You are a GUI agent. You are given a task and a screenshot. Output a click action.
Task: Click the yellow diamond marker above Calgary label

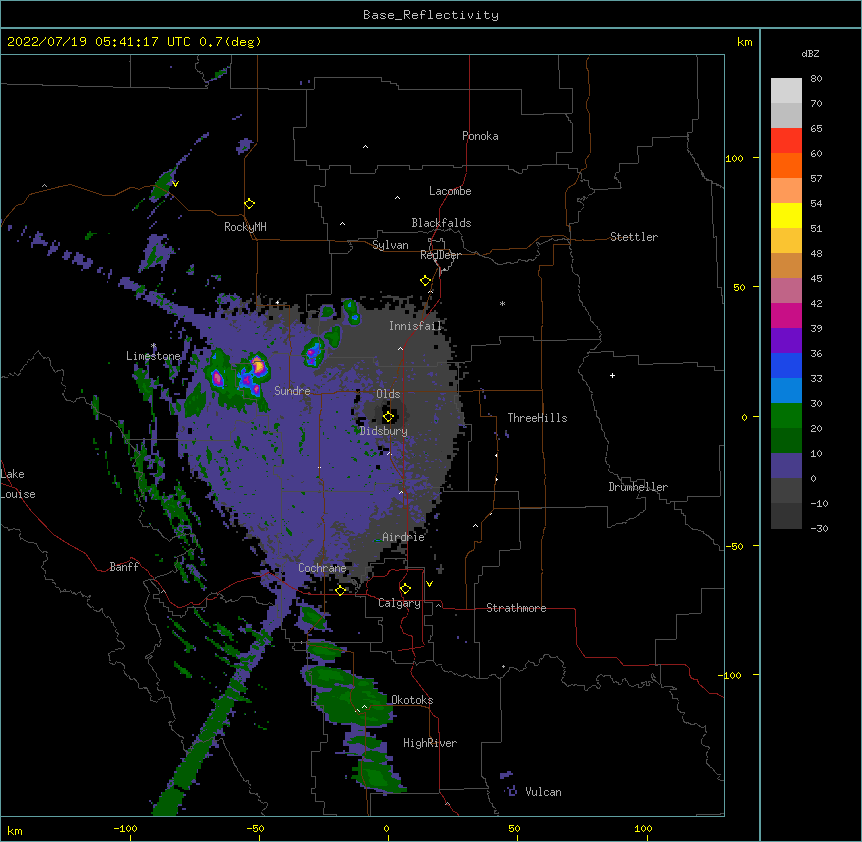(405, 589)
